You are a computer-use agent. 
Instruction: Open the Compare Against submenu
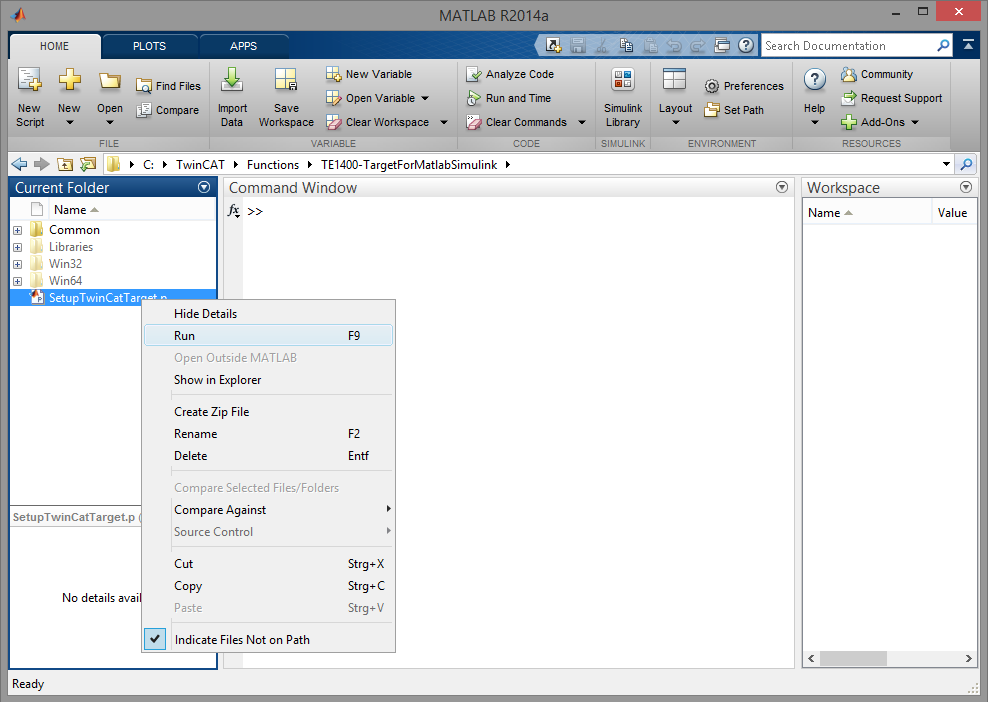[x=268, y=509]
